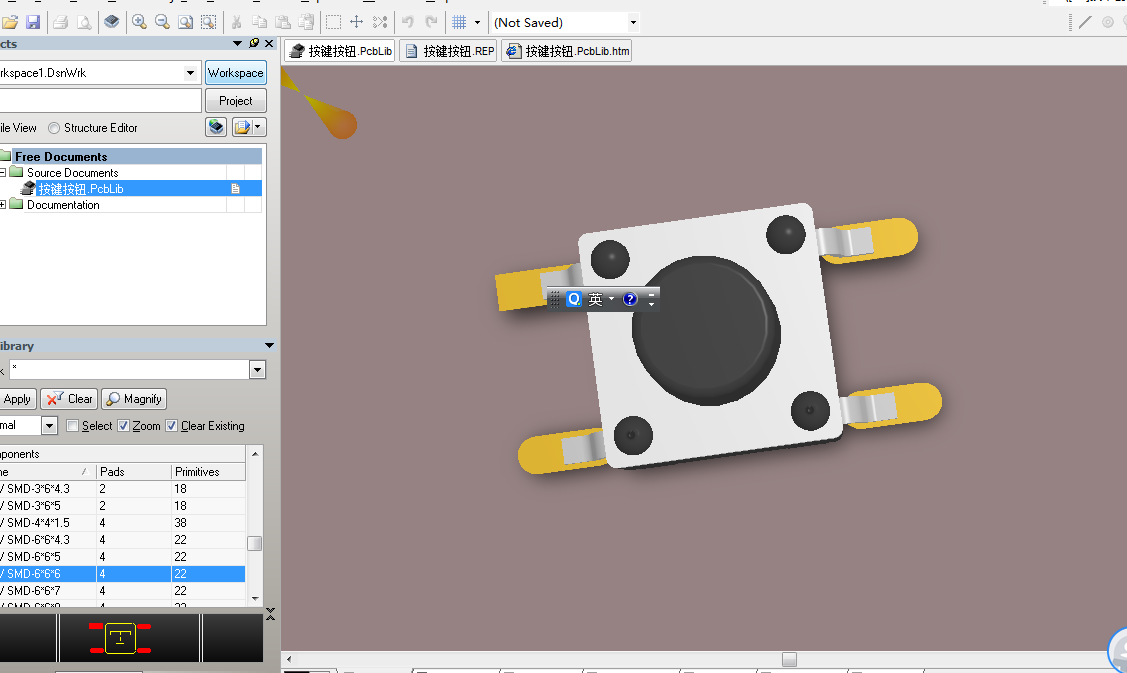1127x673 pixels.
Task: Click the Zoom Selected area icon
Action: (x=208, y=22)
